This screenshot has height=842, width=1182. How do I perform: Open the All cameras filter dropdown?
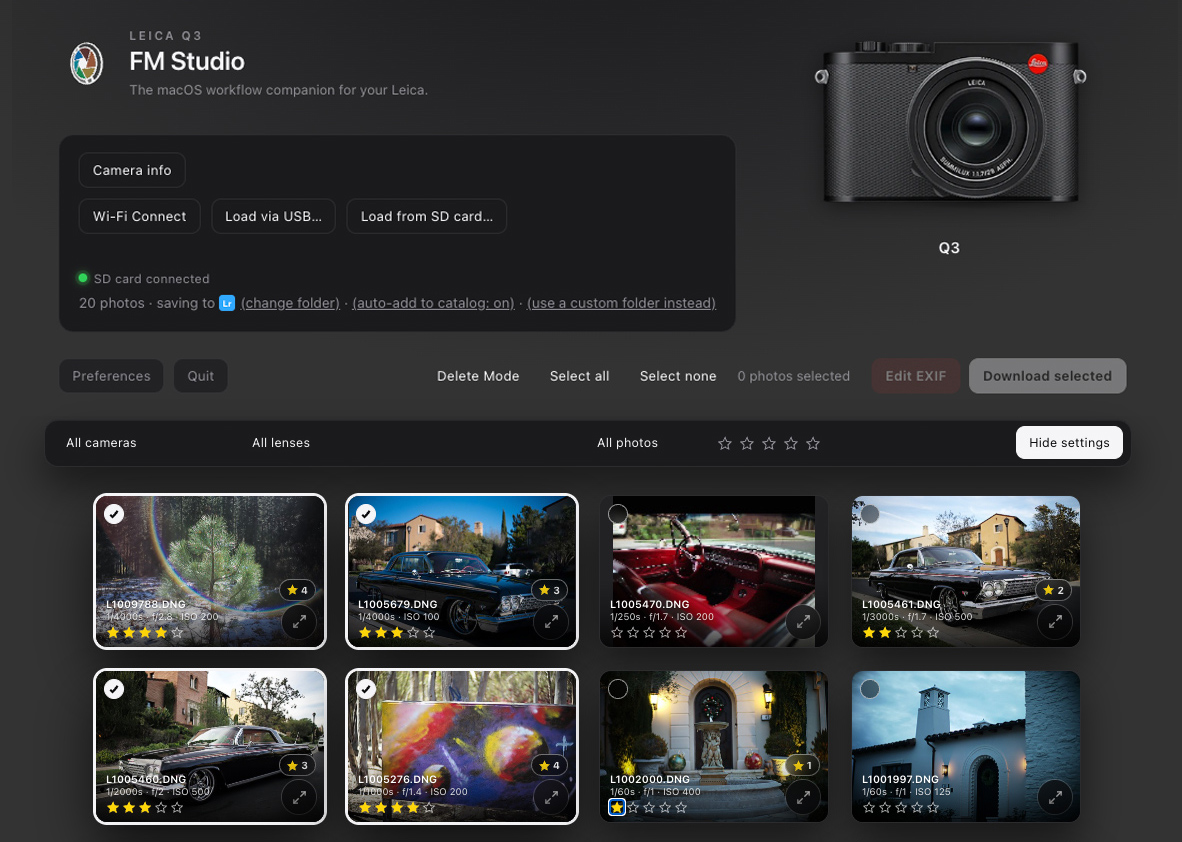tap(101, 443)
